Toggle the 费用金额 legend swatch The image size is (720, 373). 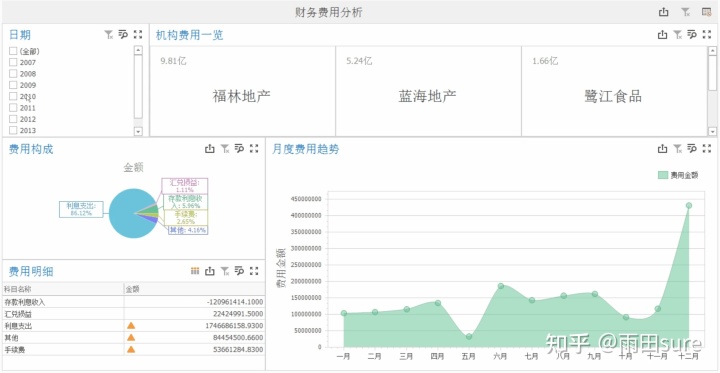pyautogui.click(x=663, y=175)
